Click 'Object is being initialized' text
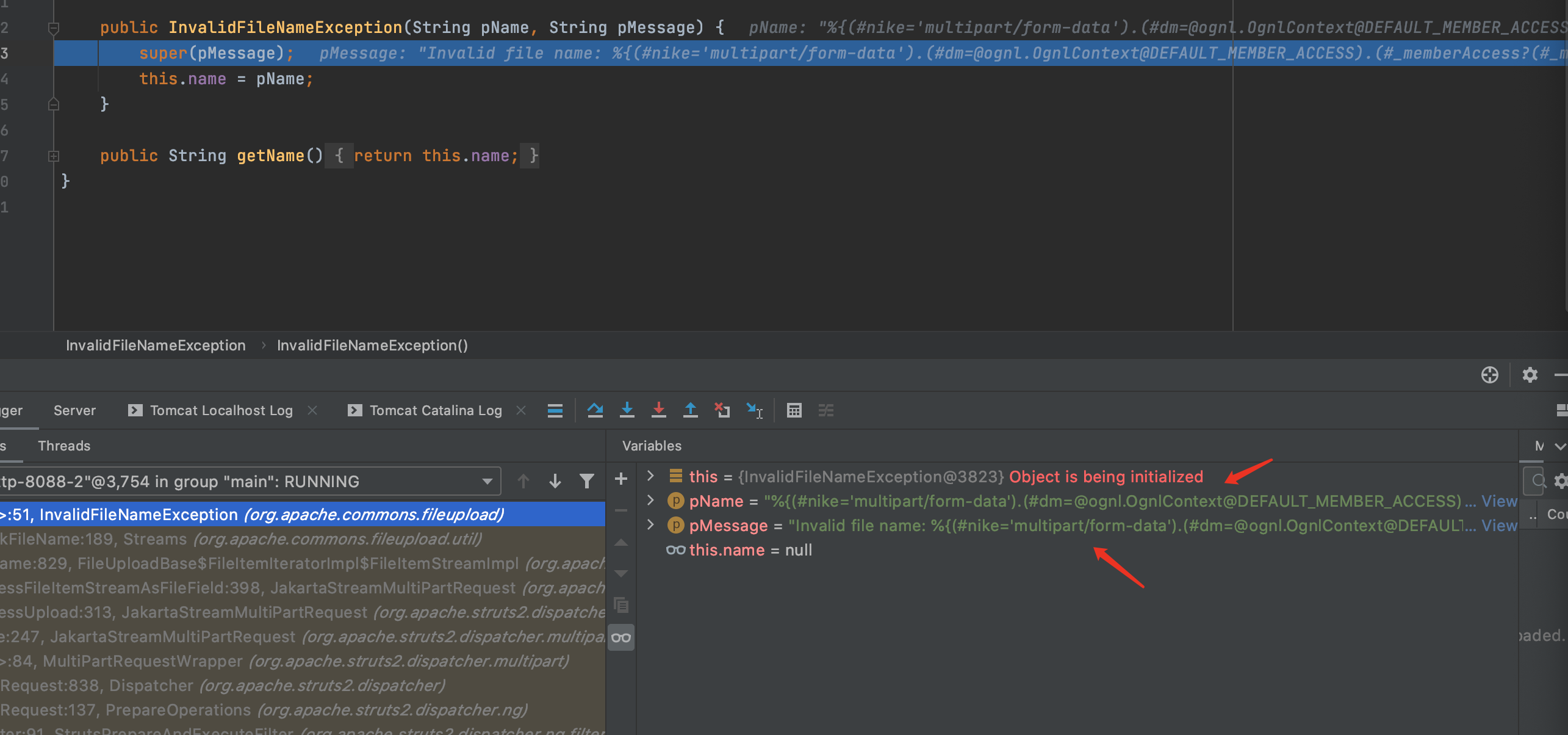The height and width of the screenshot is (735, 1568). pos(1106,477)
